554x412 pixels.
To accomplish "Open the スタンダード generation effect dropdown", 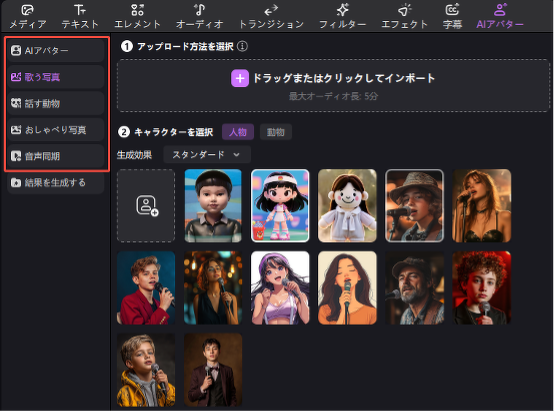I will pos(207,155).
